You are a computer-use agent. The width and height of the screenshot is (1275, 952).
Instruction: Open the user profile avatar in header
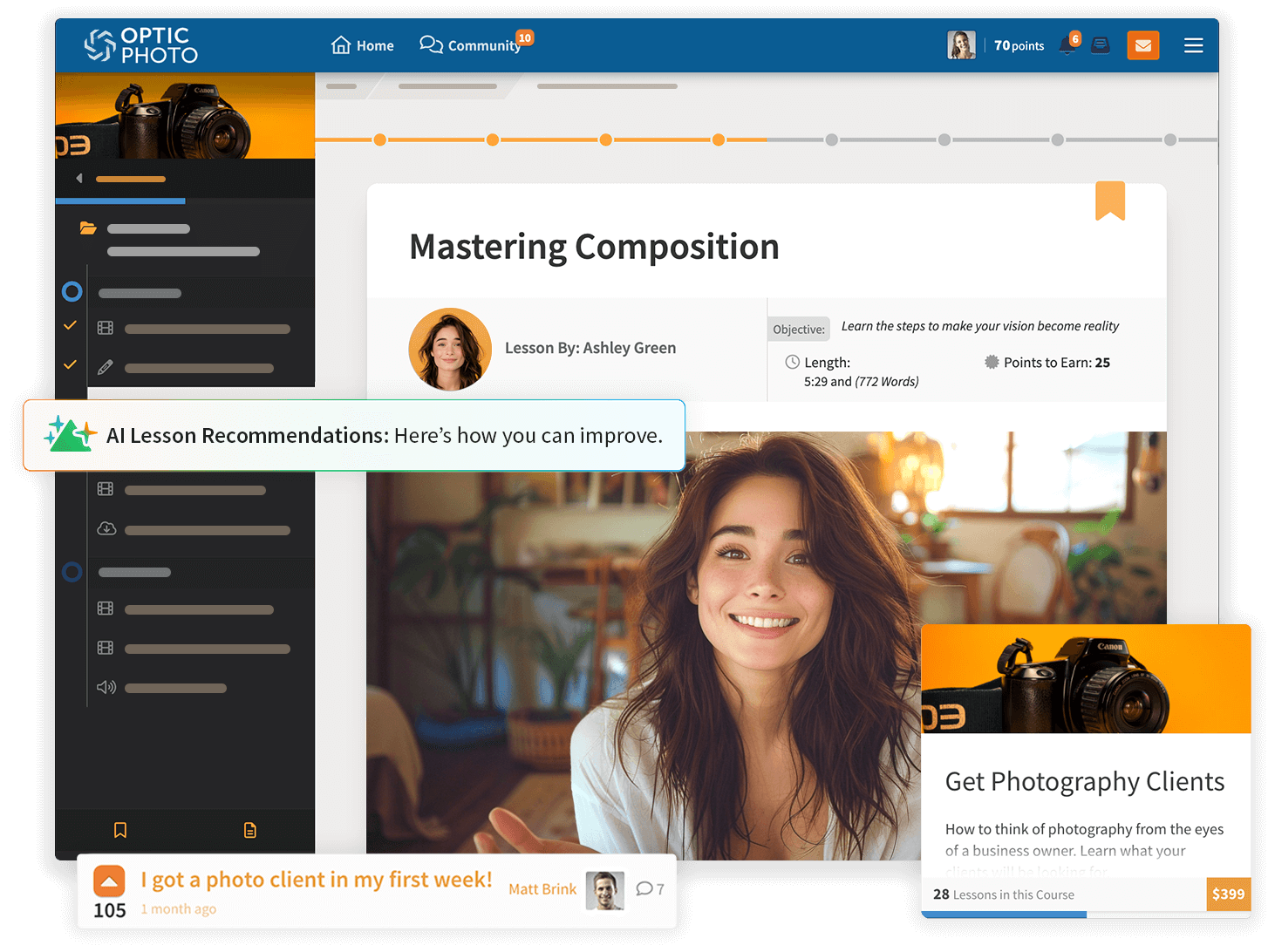pyautogui.click(x=962, y=45)
